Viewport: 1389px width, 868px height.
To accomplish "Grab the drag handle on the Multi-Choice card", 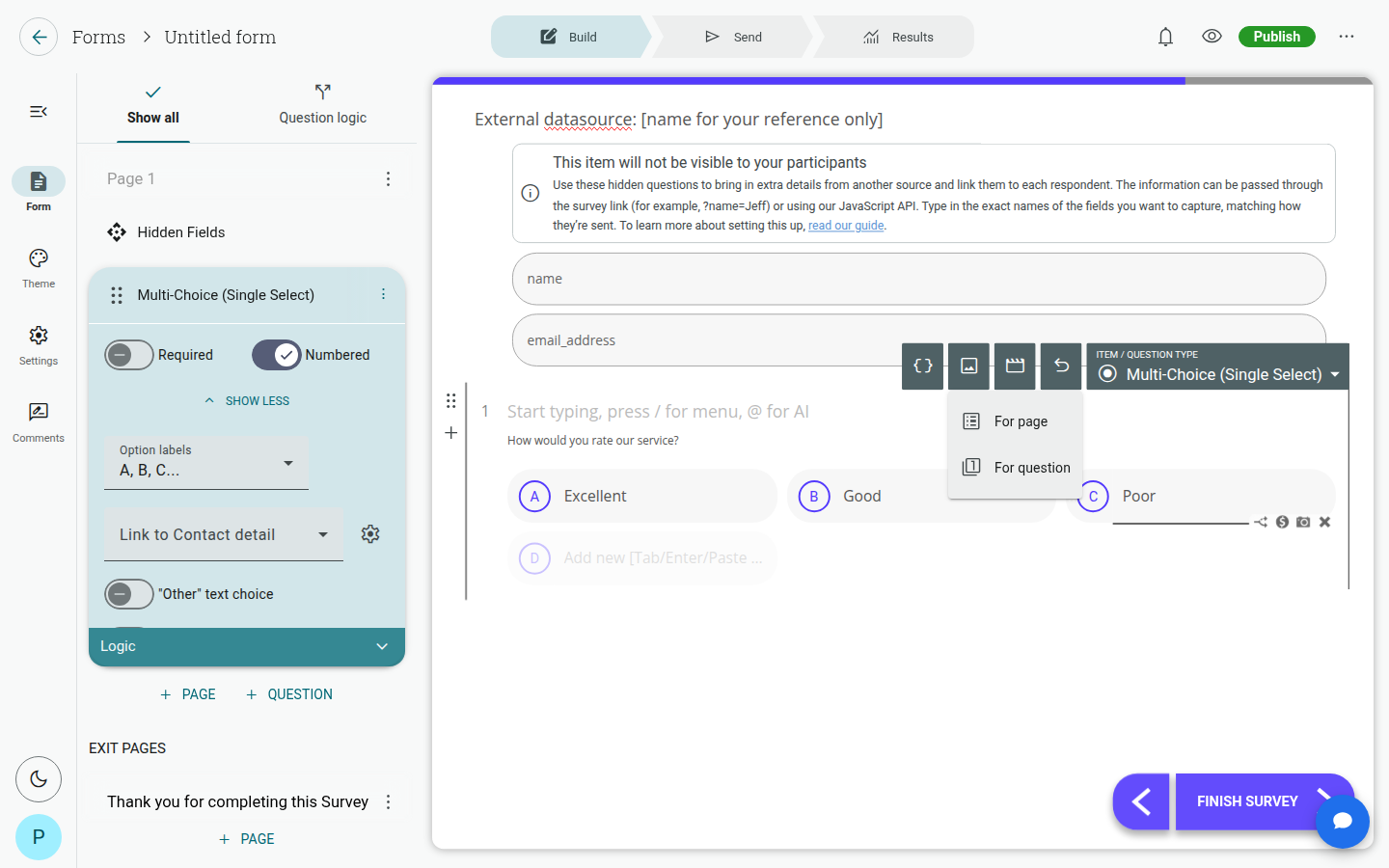I will [x=117, y=295].
